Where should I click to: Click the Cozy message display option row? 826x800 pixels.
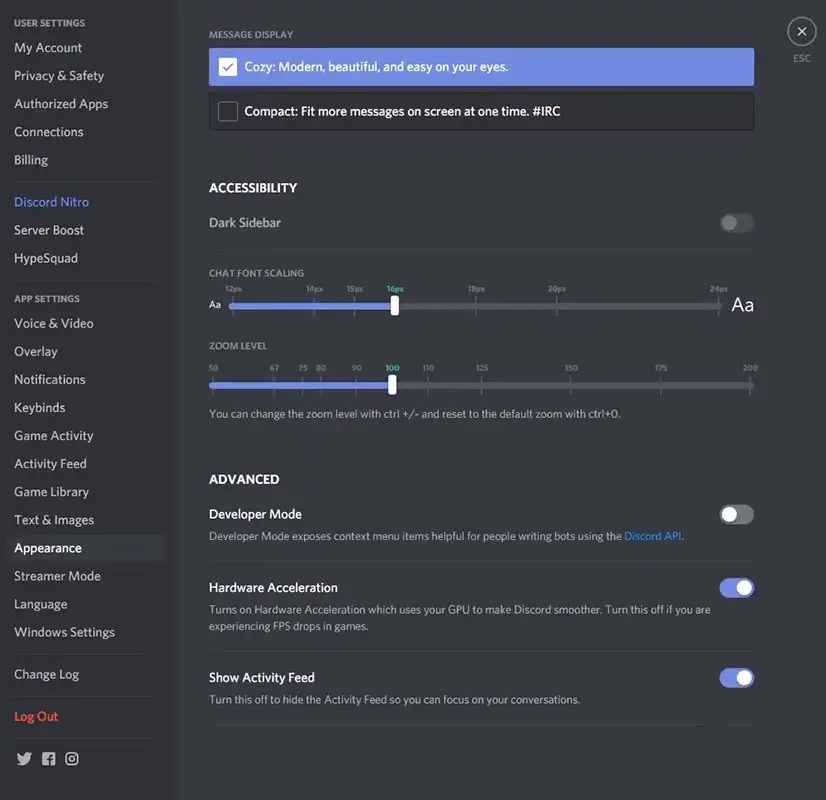tap(481, 67)
